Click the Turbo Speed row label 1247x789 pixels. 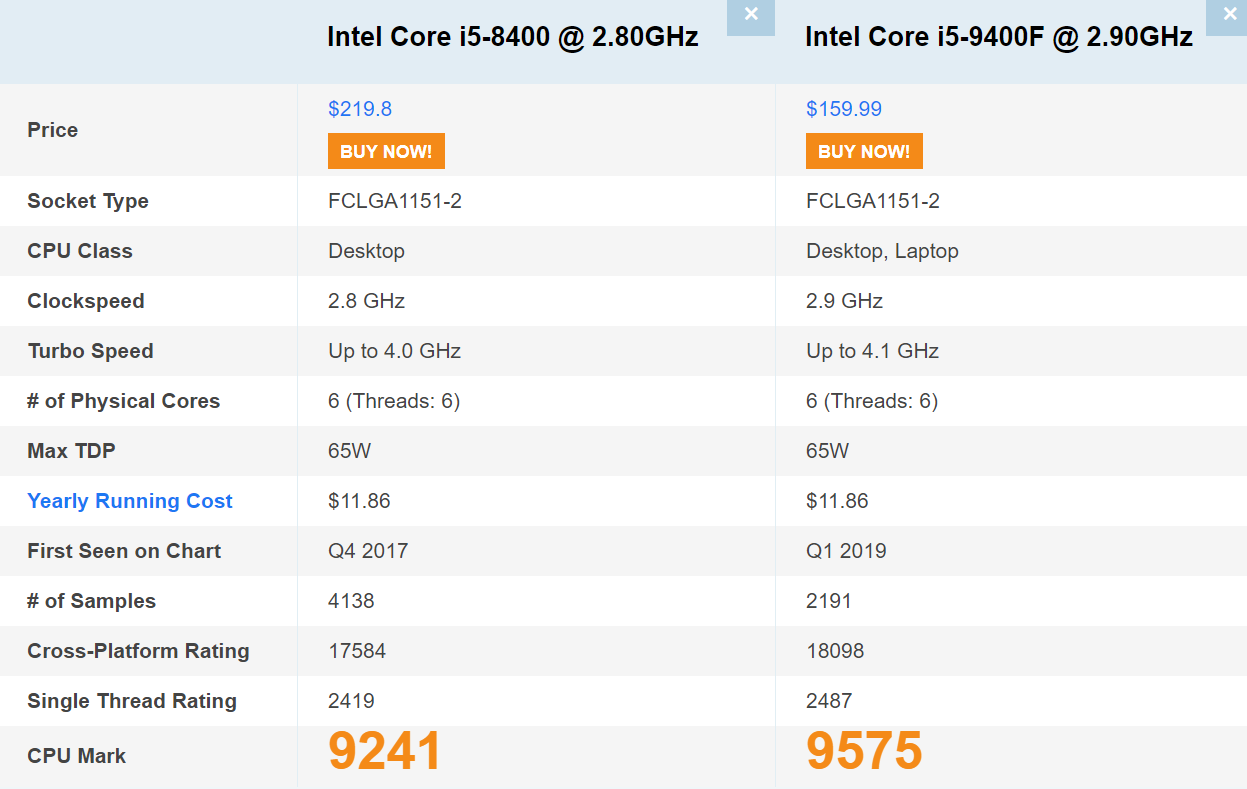[x=90, y=351]
